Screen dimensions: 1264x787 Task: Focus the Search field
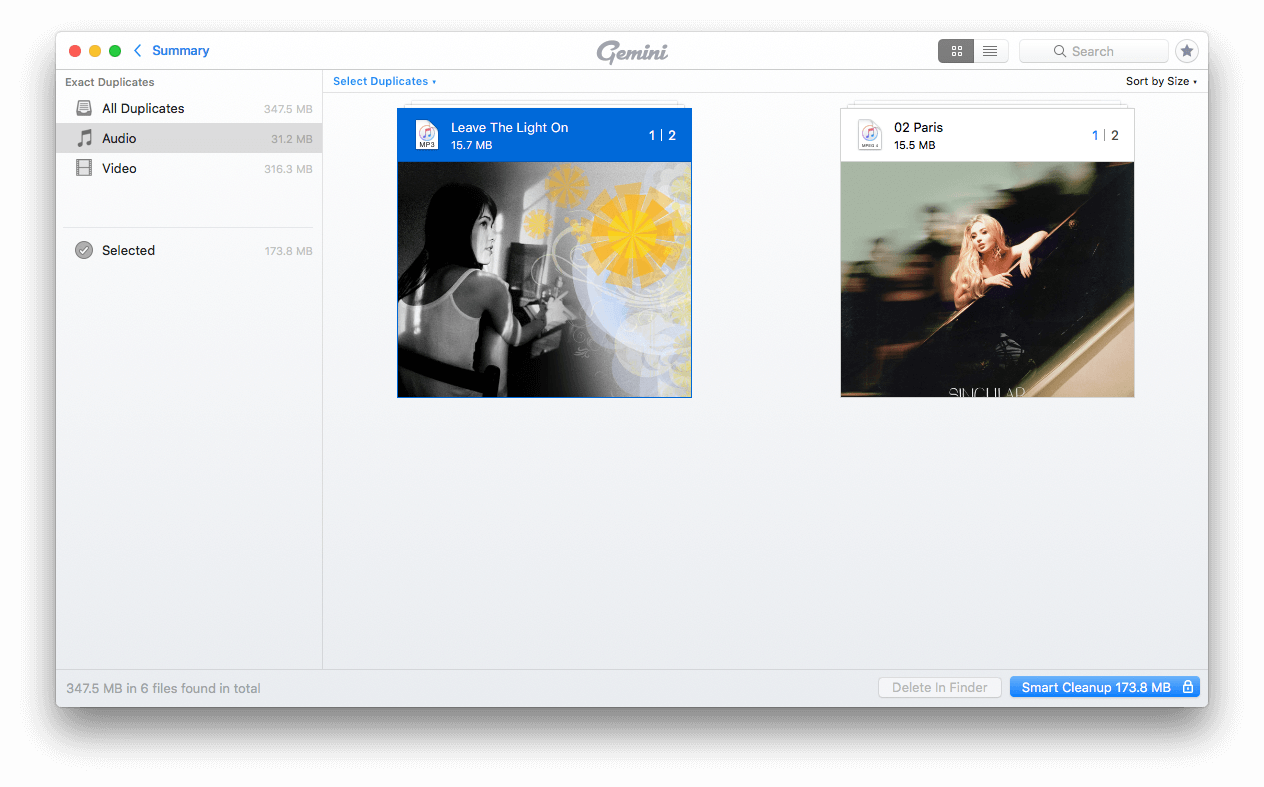1094,51
